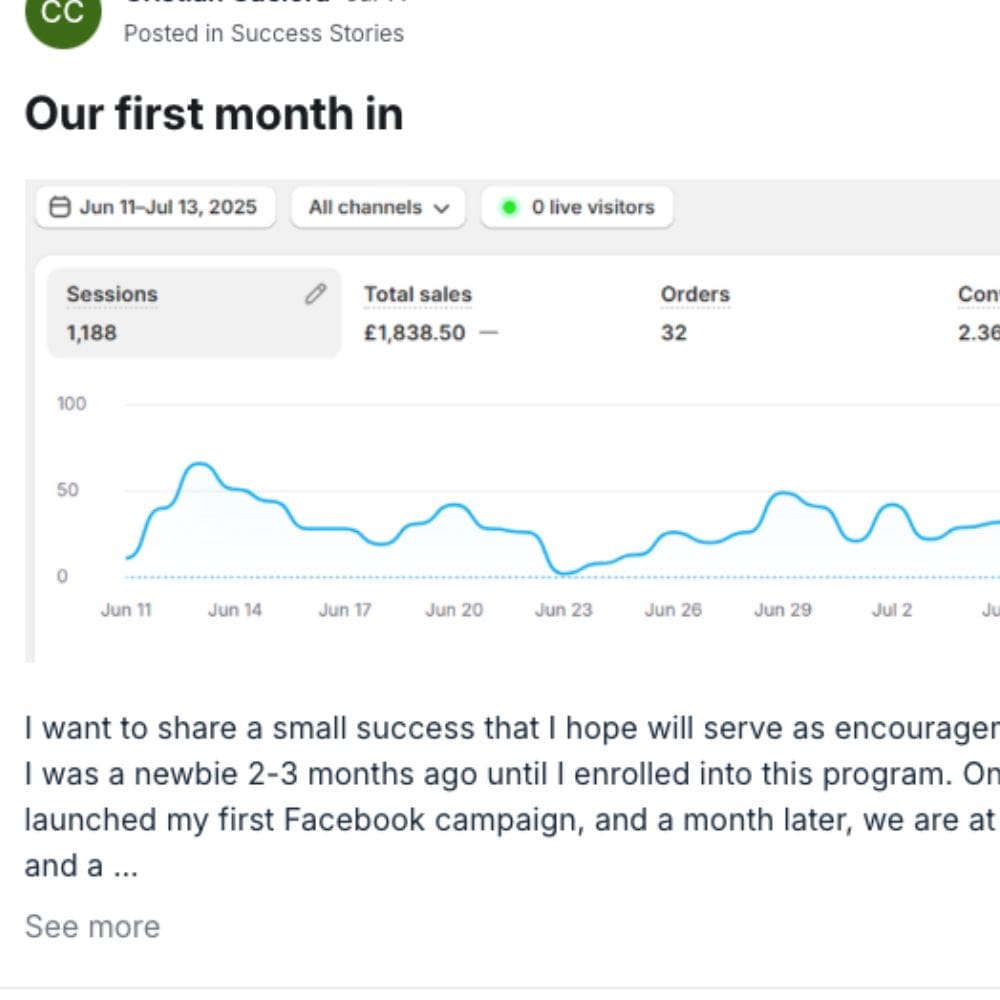
Task: Click the 0 live visitors button
Action: point(577,208)
